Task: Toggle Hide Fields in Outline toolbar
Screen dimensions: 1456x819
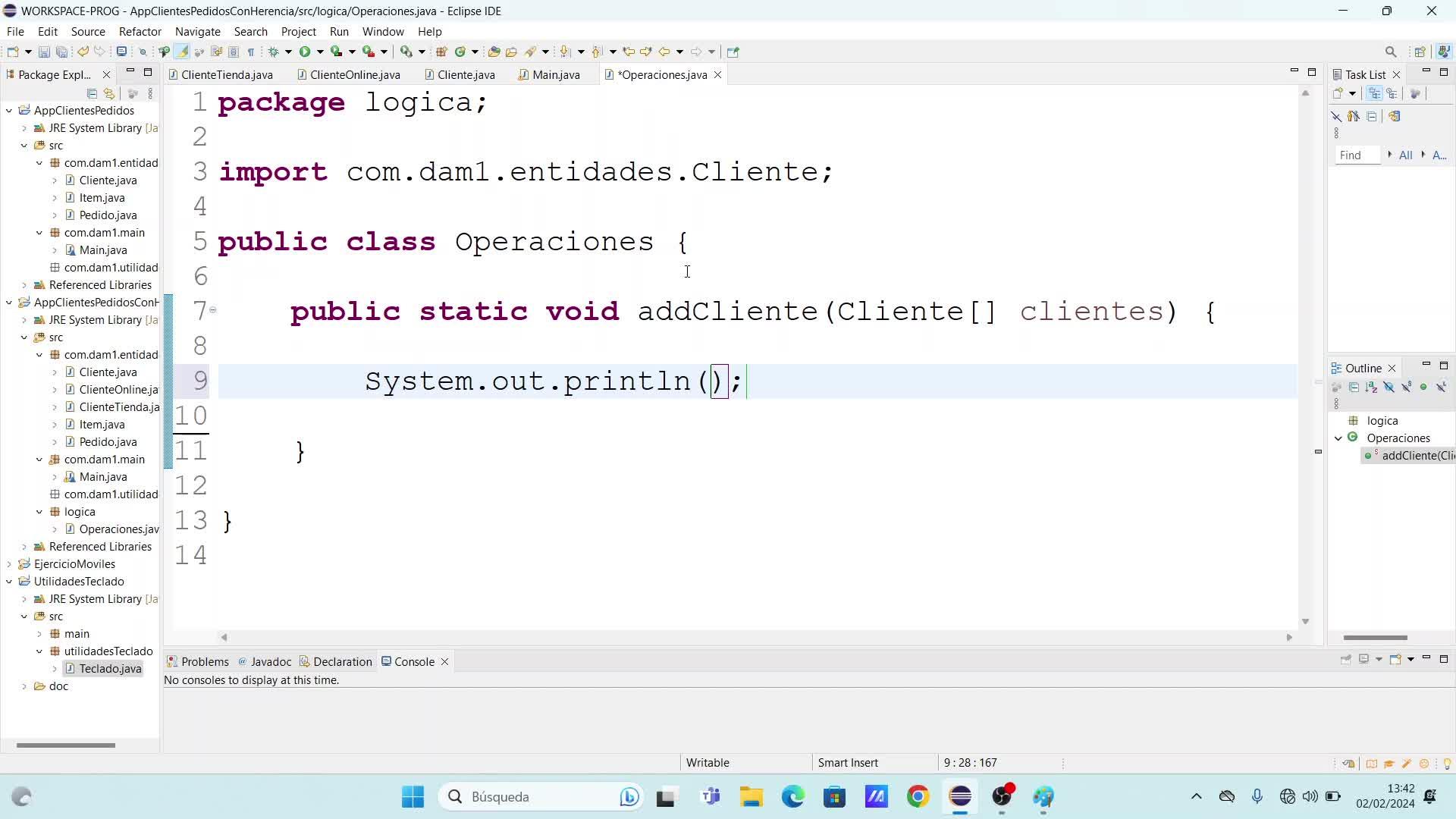Action: pyautogui.click(x=1389, y=388)
